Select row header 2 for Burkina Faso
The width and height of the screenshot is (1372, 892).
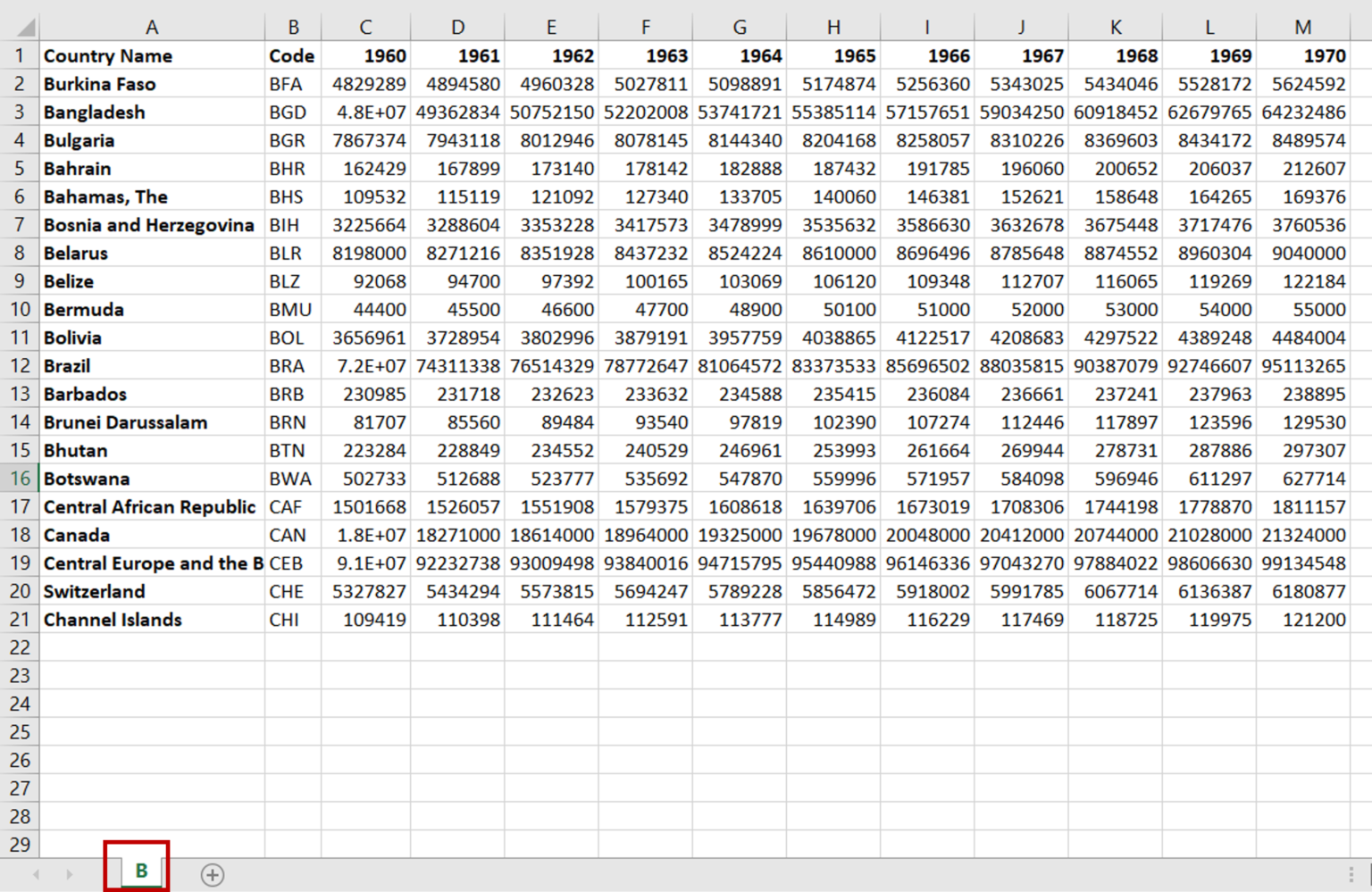tap(20, 83)
